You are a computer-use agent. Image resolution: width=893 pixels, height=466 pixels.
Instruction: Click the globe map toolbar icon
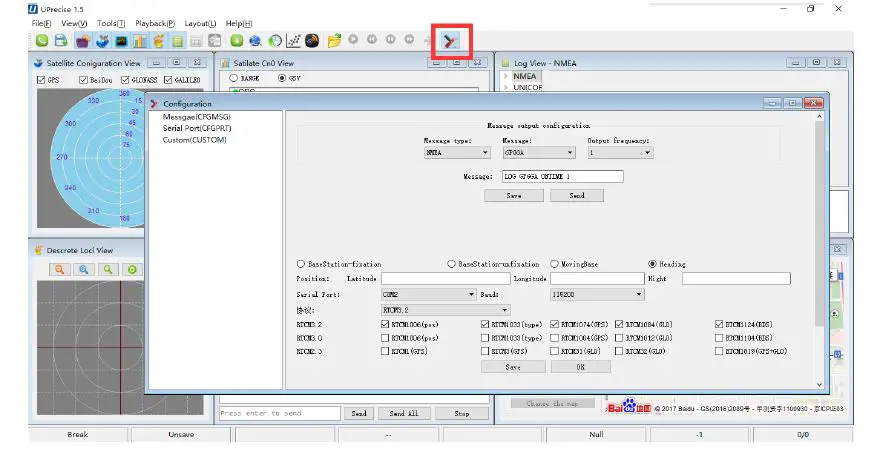tap(256, 41)
